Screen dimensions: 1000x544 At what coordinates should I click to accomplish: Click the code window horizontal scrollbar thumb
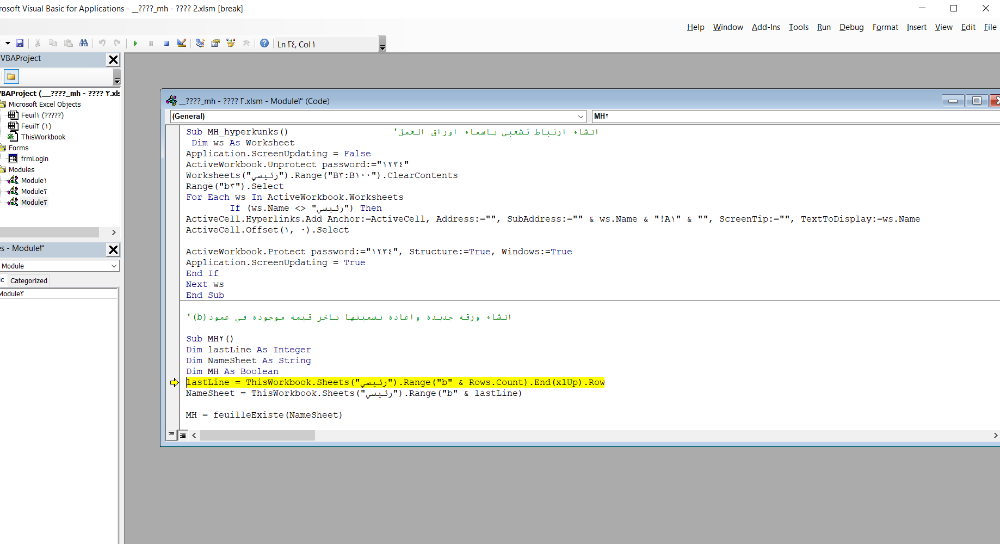(x=257, y=435)
